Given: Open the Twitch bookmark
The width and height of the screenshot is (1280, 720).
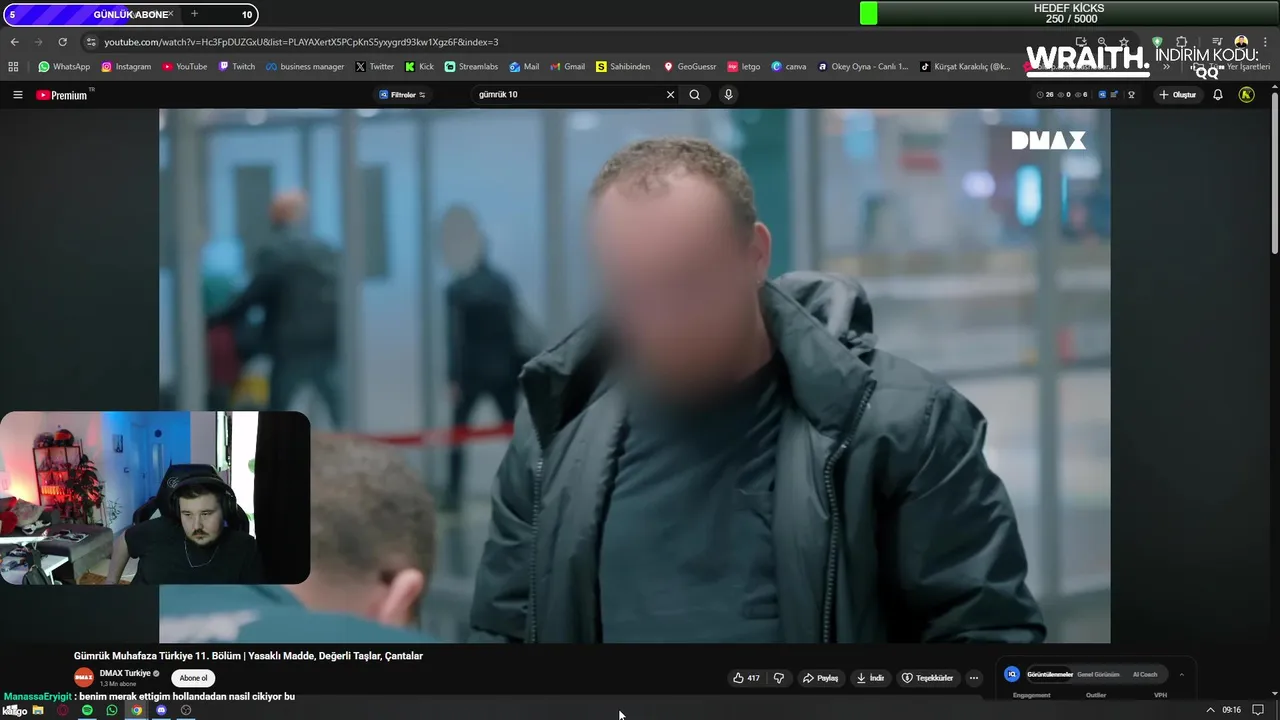Looking at the screenshot, I should point(237,67).
